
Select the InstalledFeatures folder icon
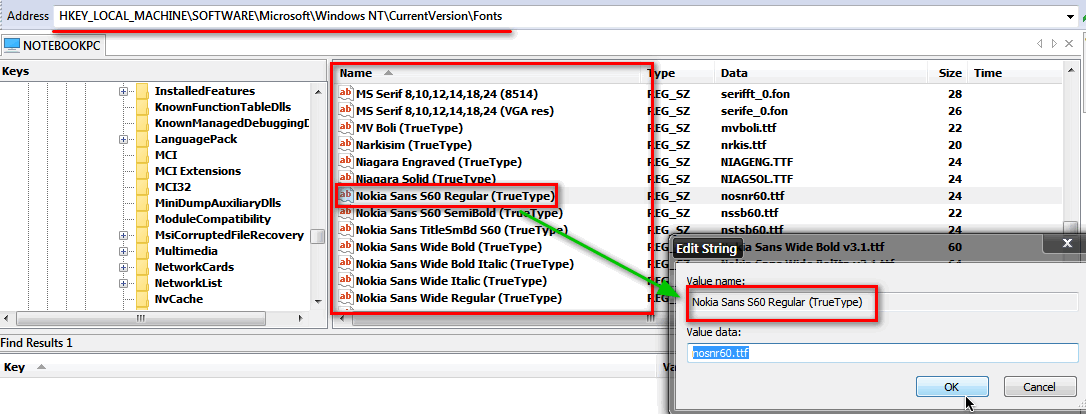pyautogui.click(x=143, y=91)
